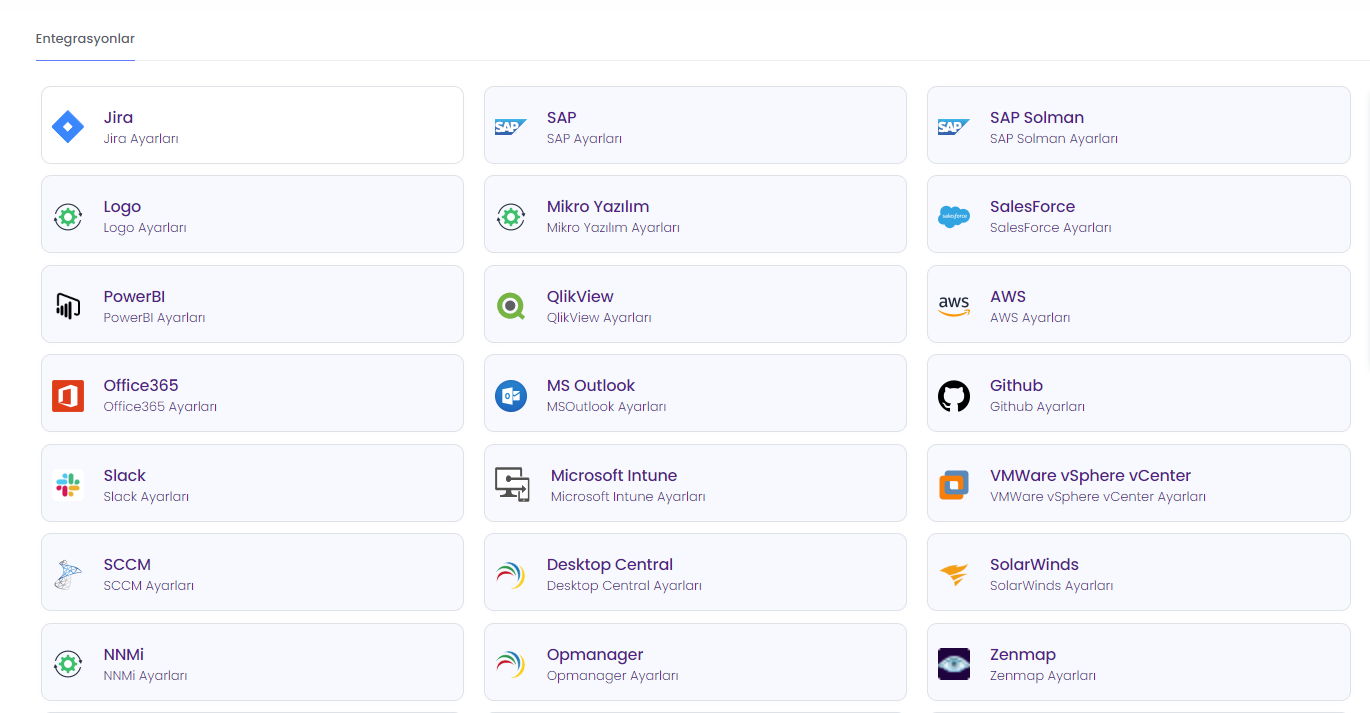Open the Opmanager integration title
Image resolution: width=1370 pixels, height=713 pixels.
coord(594,654)
